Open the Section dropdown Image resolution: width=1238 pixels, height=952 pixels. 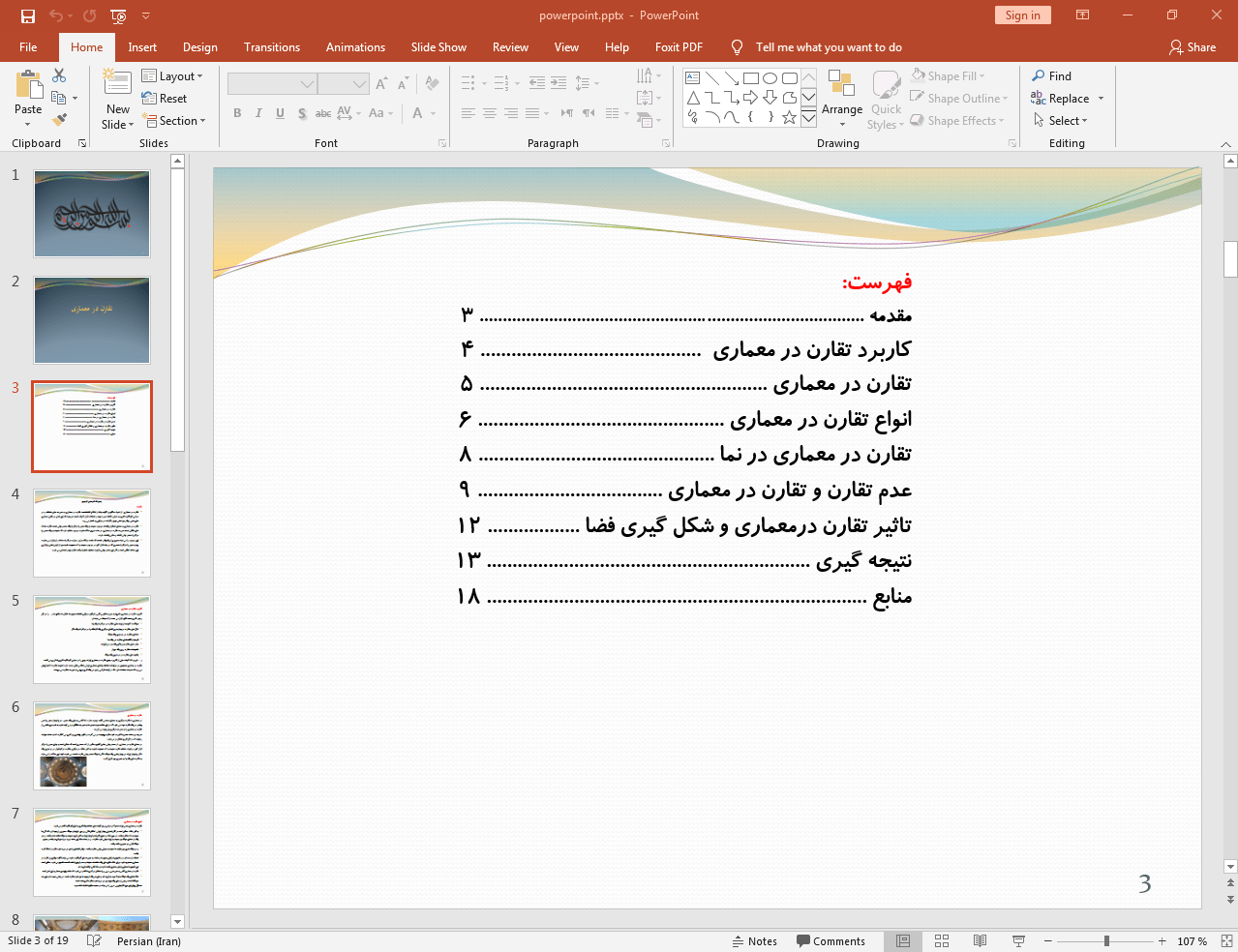click(175, 121)
